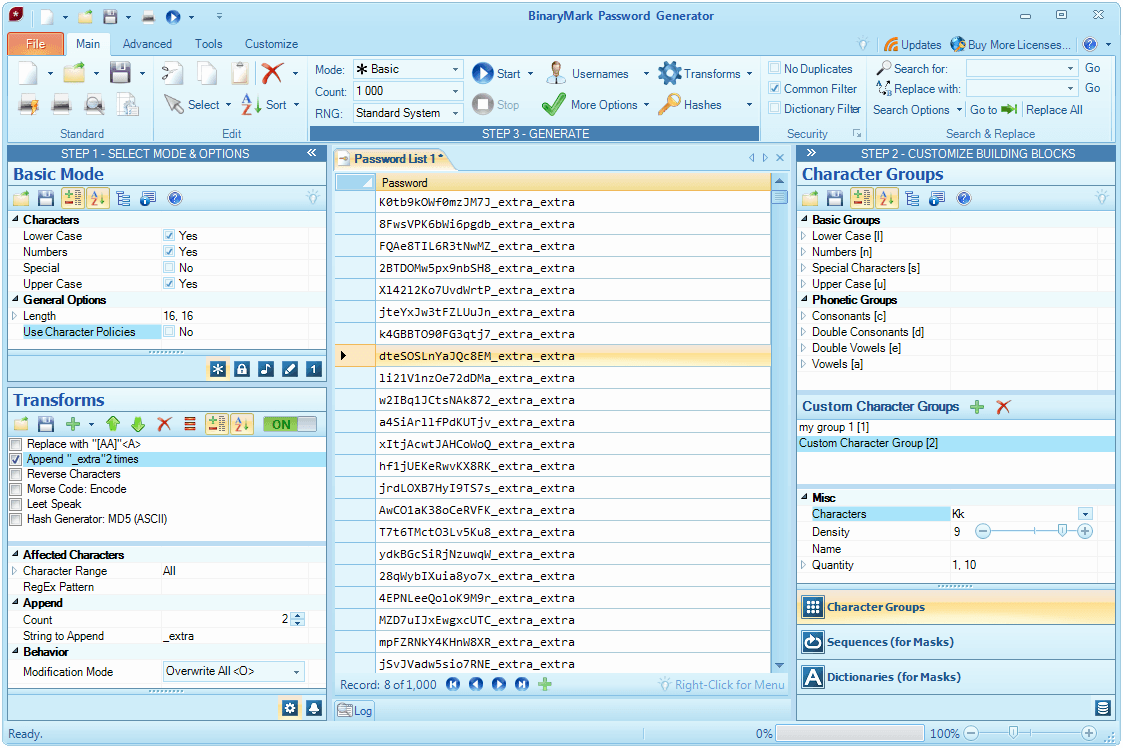Click the More Options checkmark icon

(553, 105)
